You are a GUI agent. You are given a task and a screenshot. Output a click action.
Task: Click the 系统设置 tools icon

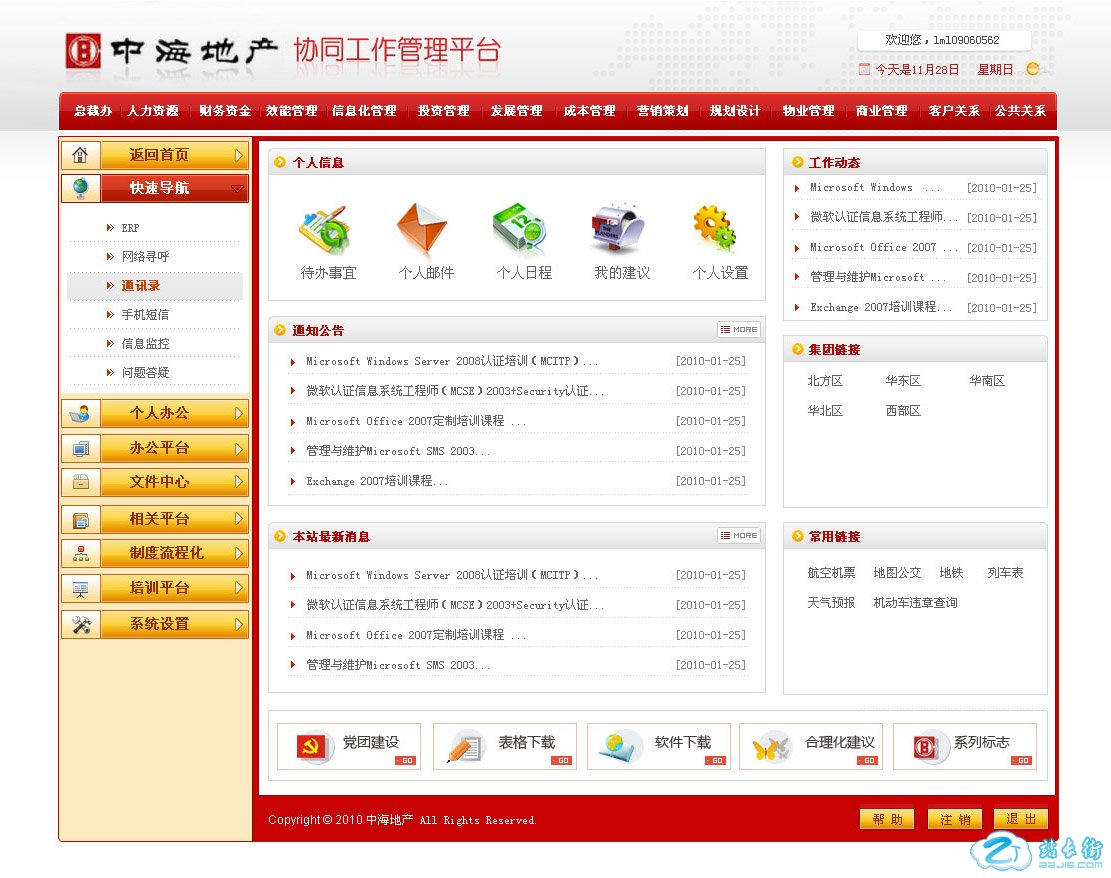pos(81,624)
